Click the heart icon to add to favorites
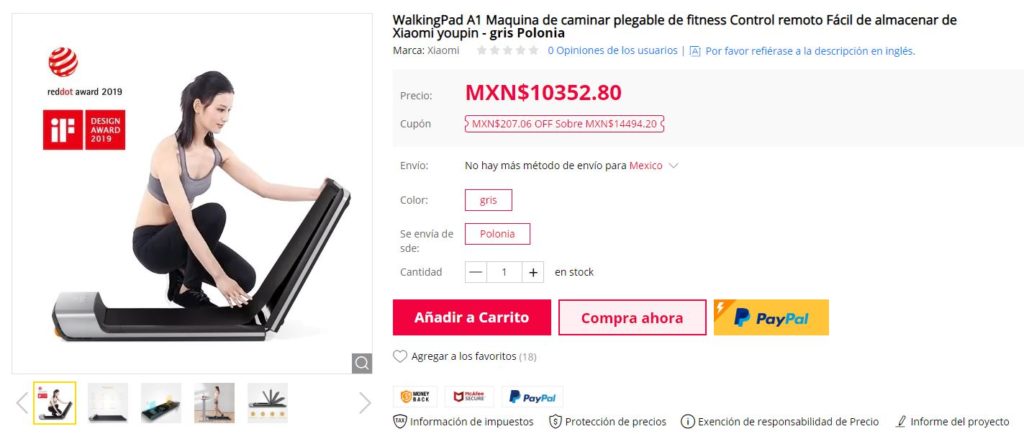This screenshot has width=1024, height=434. 400,356
